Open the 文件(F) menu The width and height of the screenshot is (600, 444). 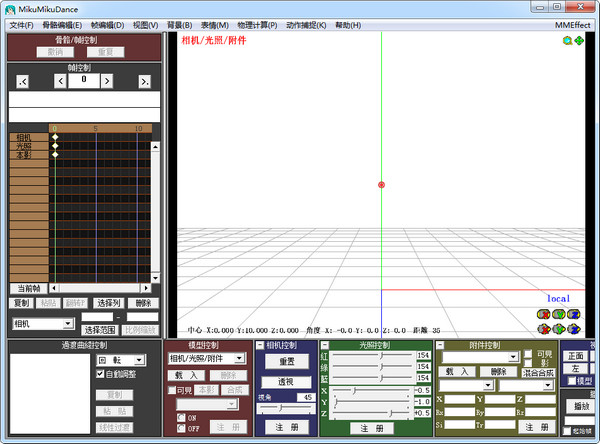pos(21,24)
